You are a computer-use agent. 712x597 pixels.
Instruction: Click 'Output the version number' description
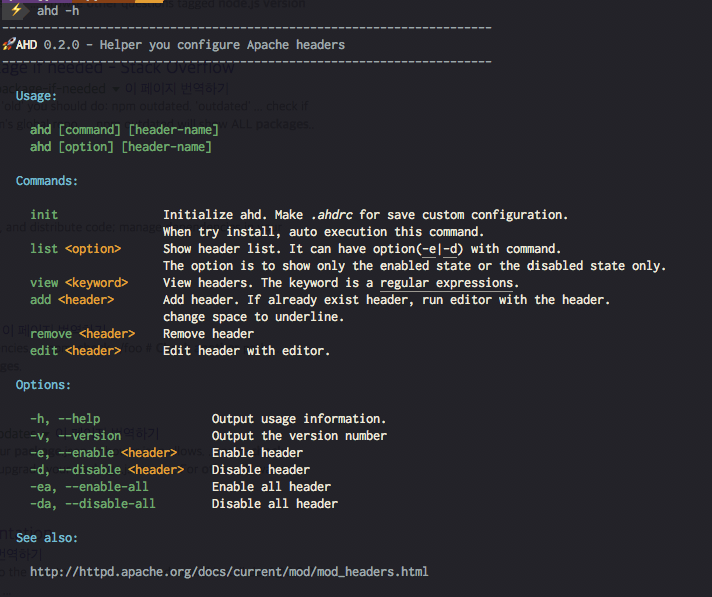[x=299, y=436]
